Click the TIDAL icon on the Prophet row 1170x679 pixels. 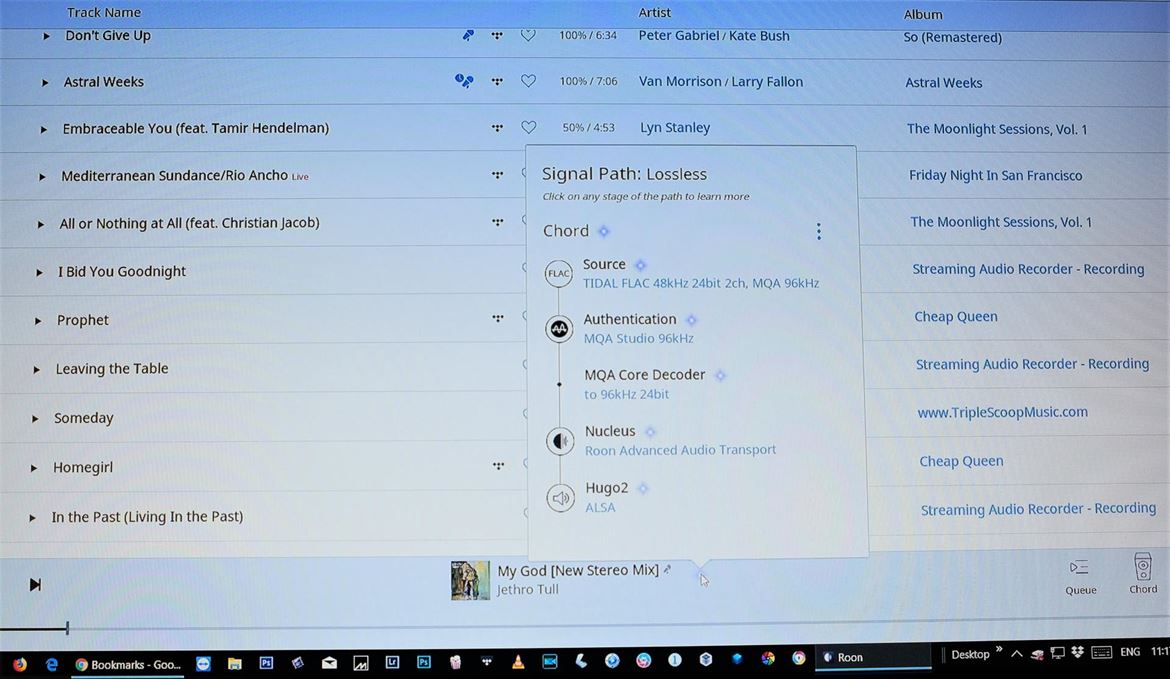pos(498,318)
